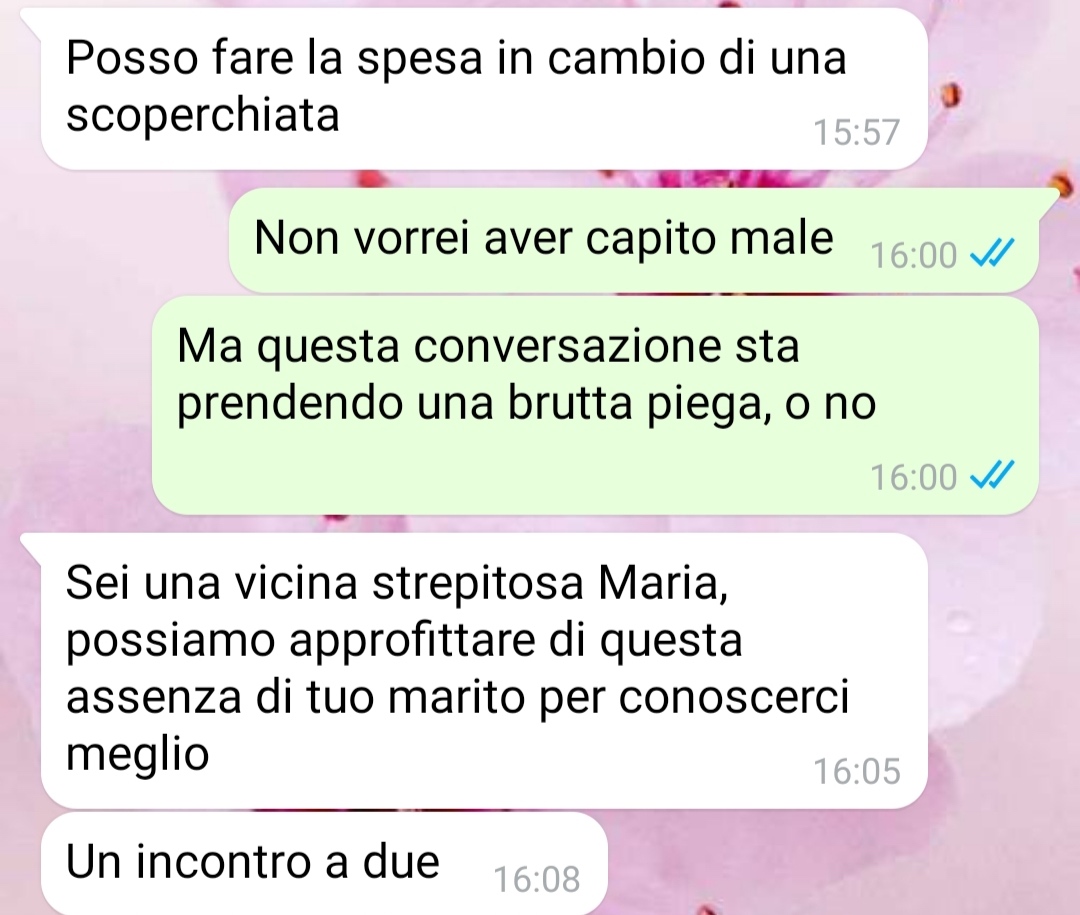Click the word "spesa" in top message

coord(419,59)
